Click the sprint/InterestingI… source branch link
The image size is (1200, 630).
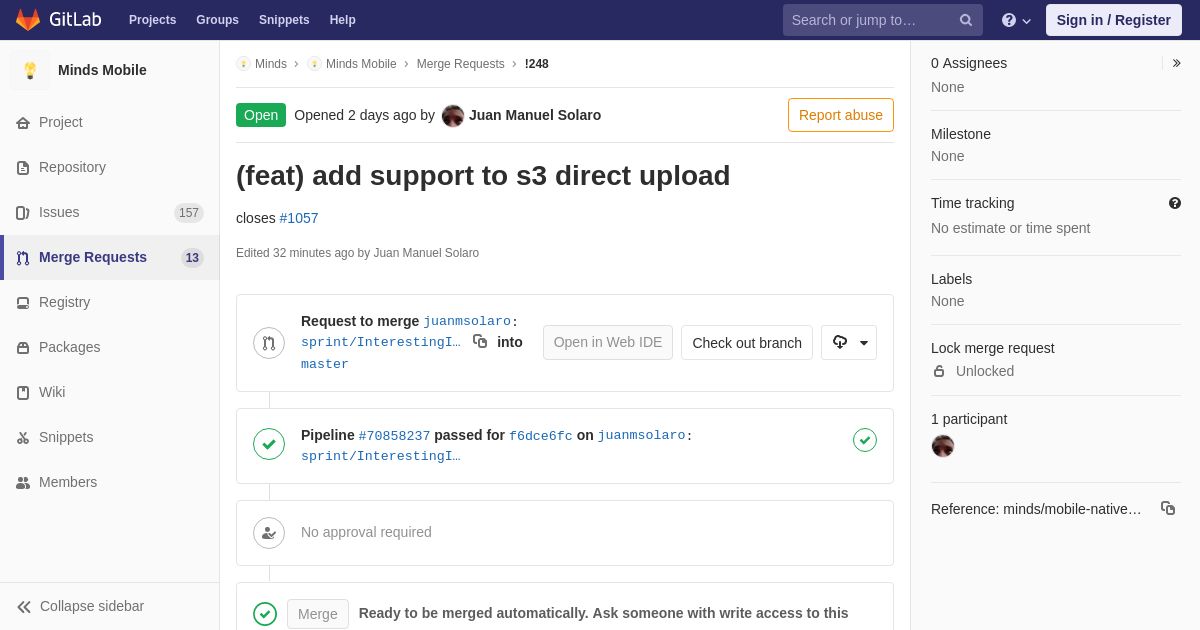[x=381, y=342]
